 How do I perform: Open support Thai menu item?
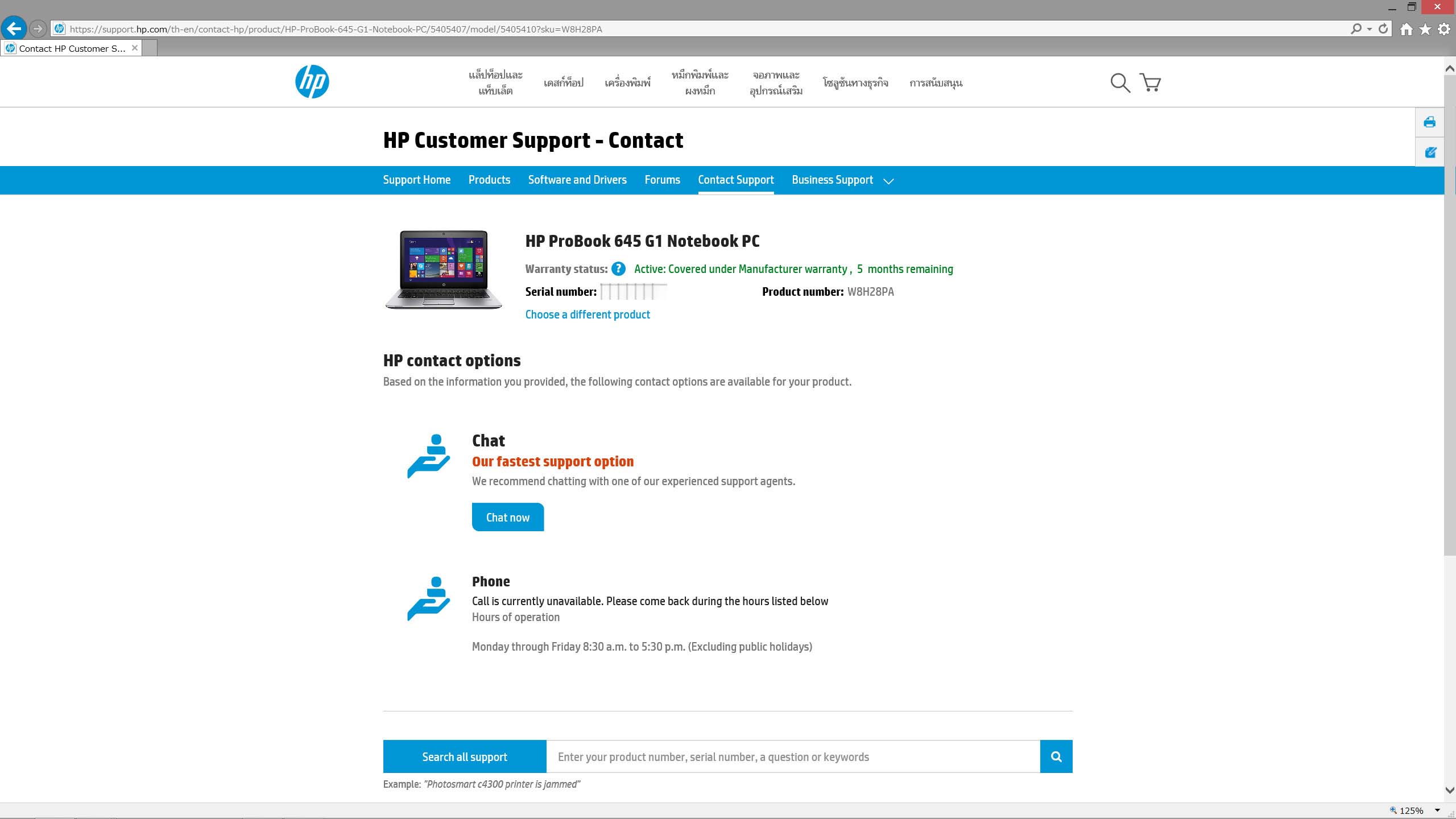[x=936, y=83]
